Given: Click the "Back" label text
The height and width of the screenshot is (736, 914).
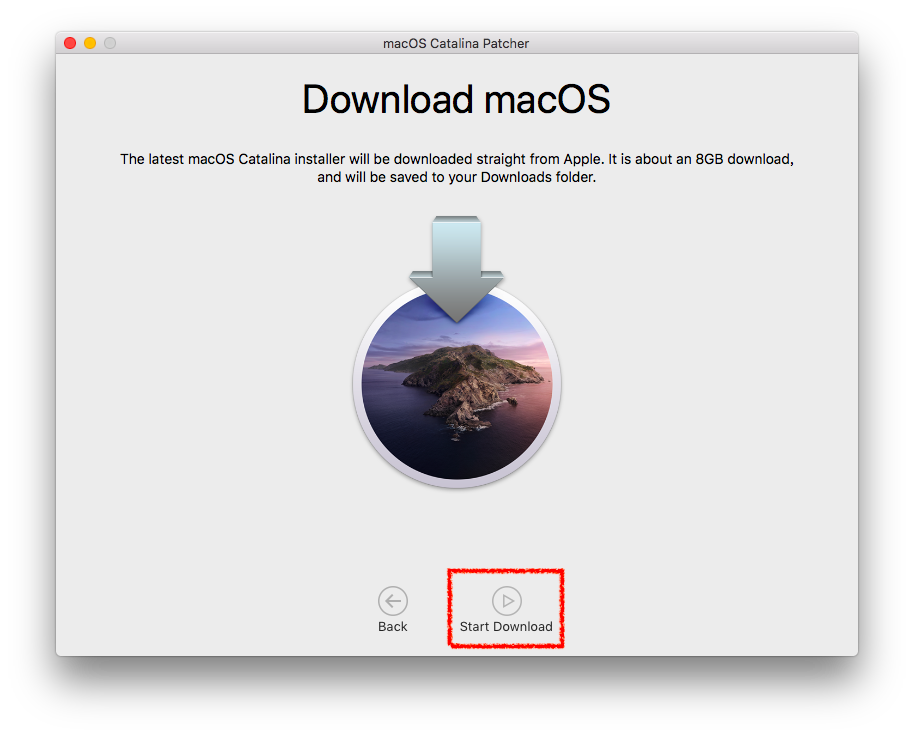Looking at the screenshot, I should click(393, 626).
